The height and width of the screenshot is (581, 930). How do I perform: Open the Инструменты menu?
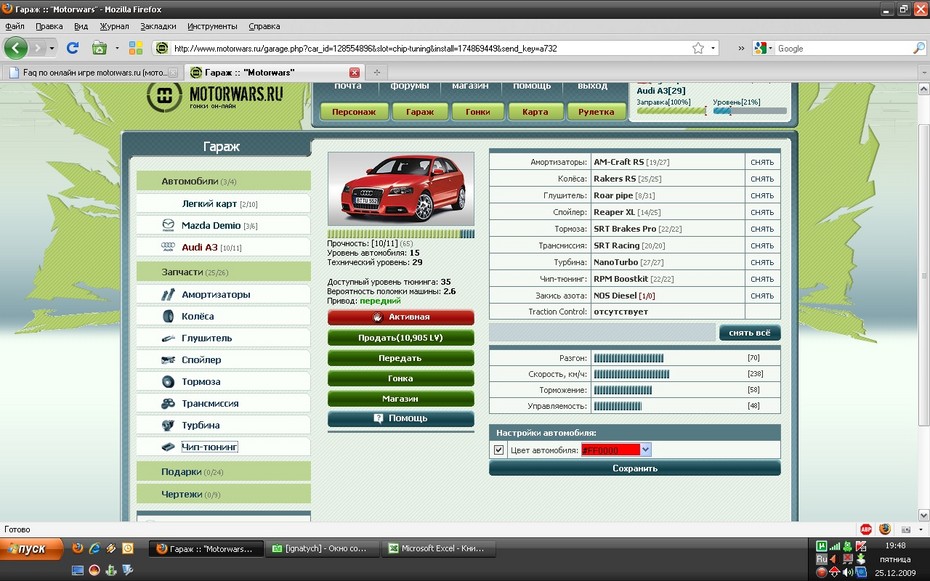point(212,26)
